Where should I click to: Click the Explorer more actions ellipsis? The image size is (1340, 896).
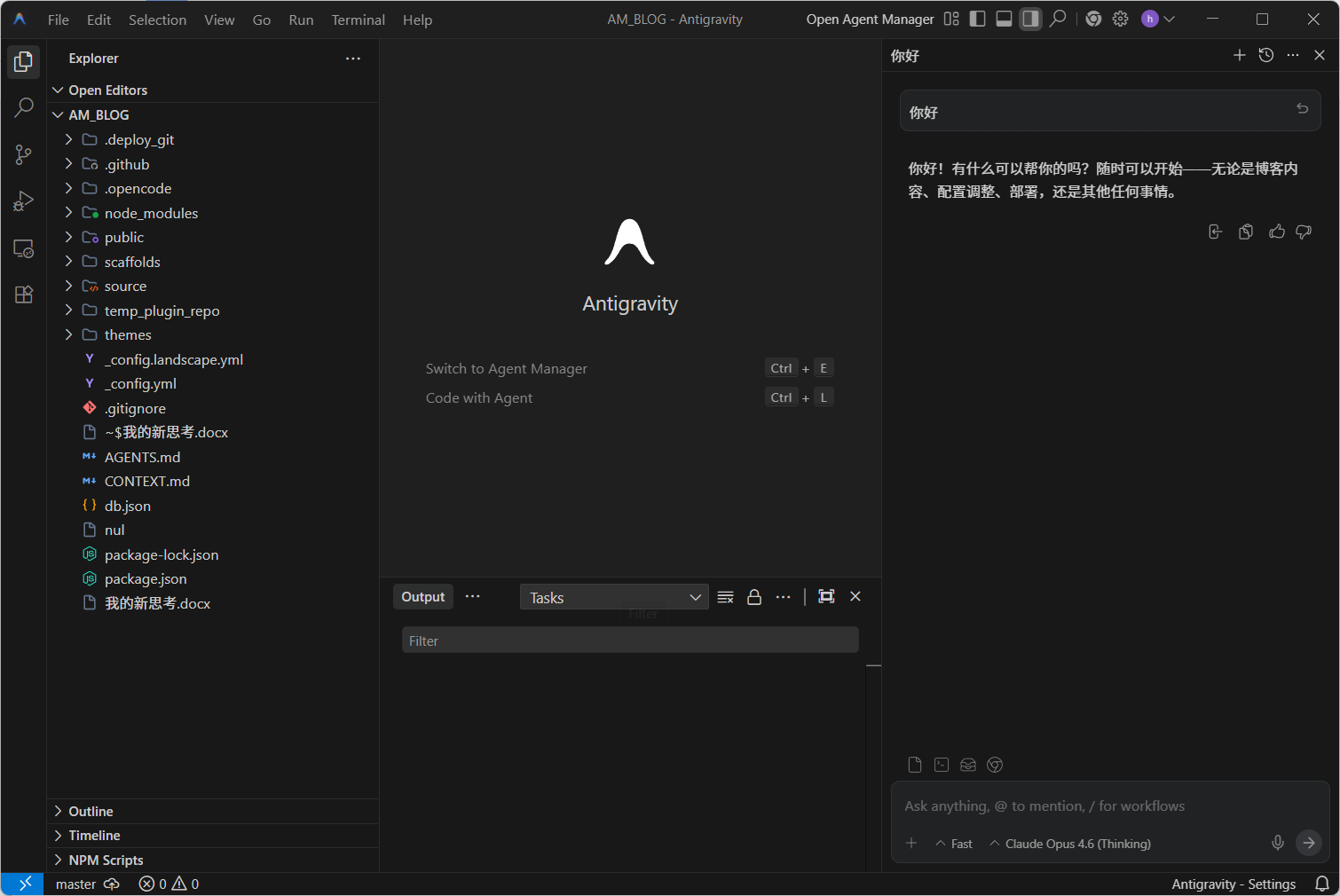coord(353,59)
